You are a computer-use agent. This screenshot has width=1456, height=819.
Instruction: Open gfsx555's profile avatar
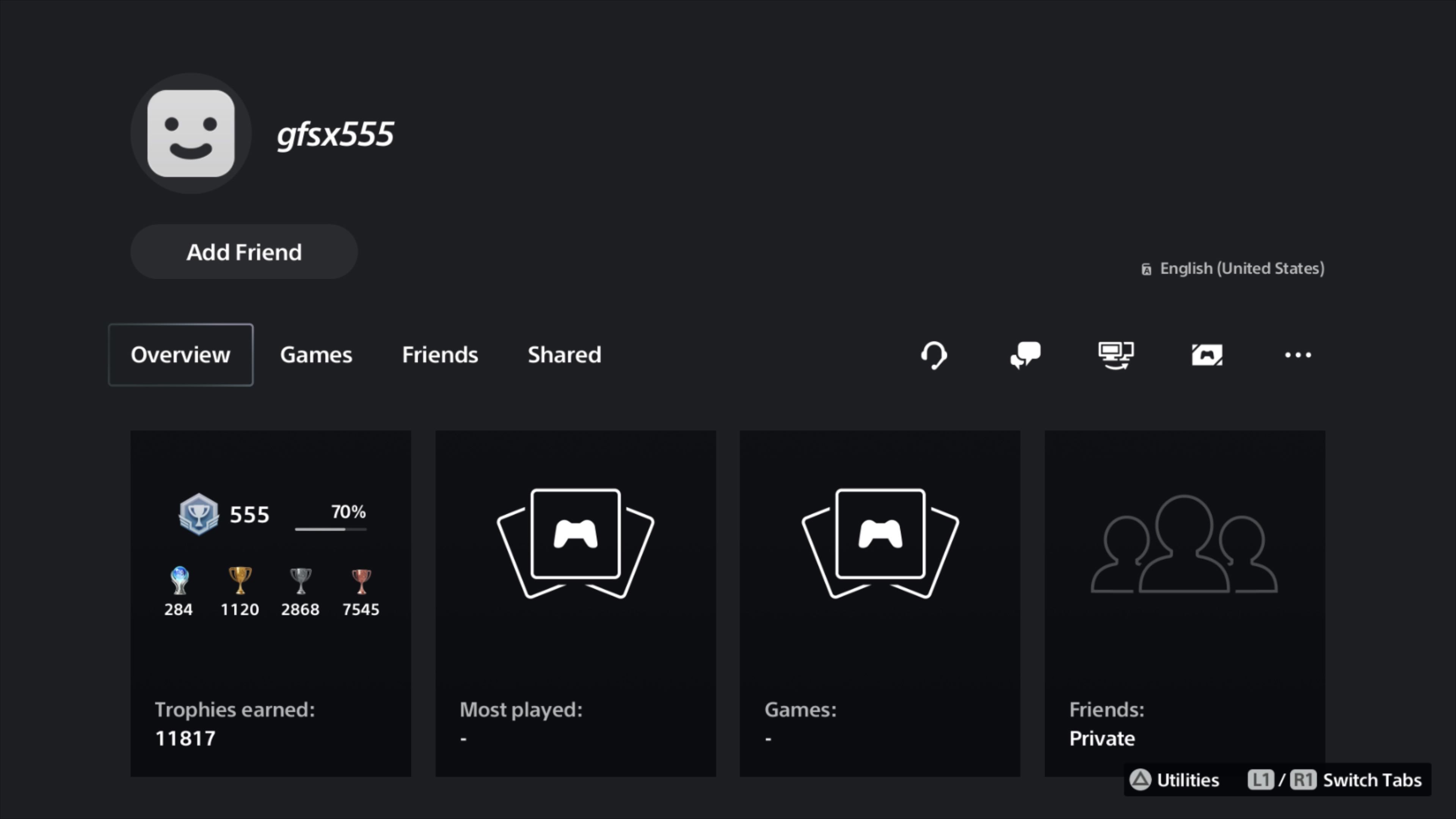pos(190,133)
